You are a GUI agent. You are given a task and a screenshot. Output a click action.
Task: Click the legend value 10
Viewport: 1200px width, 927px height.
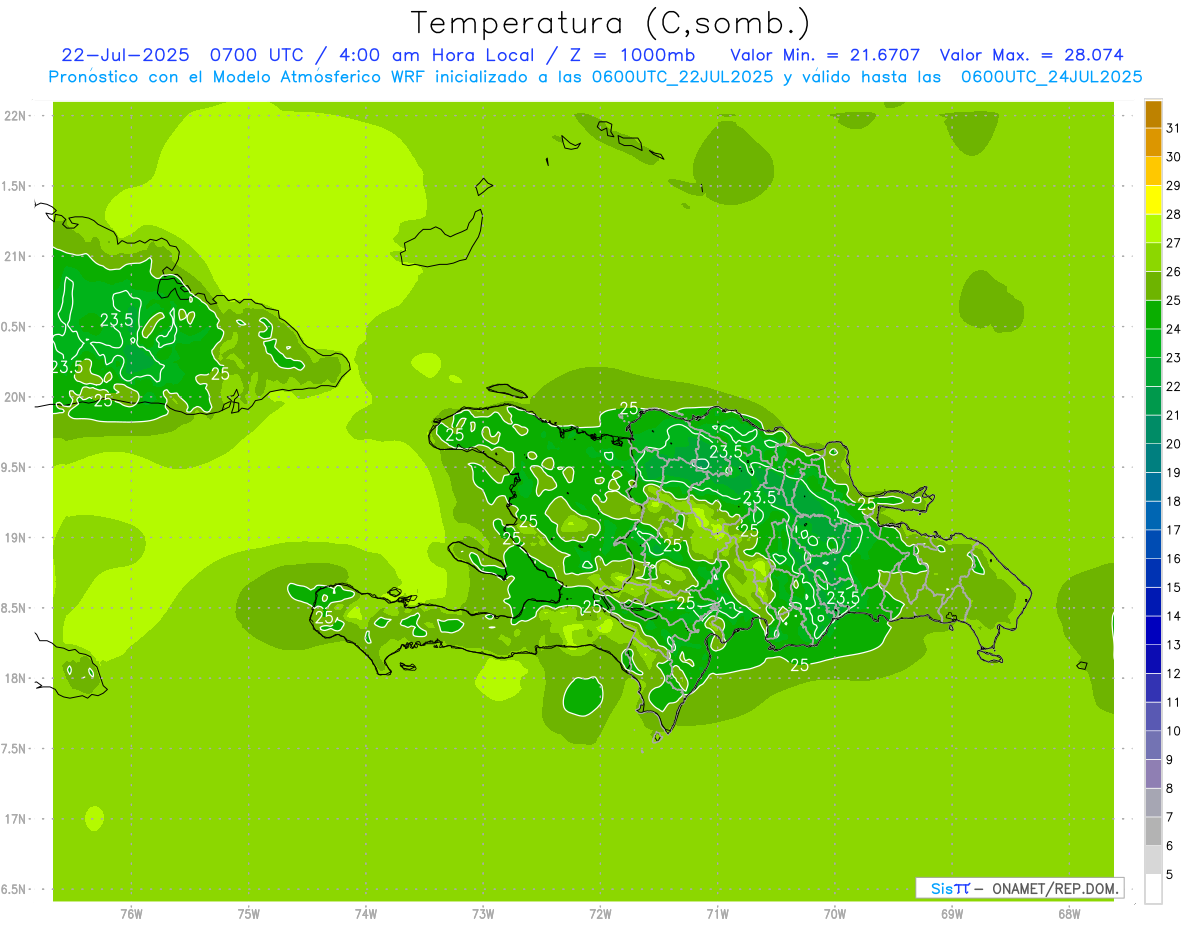[x=1174, y=731]
